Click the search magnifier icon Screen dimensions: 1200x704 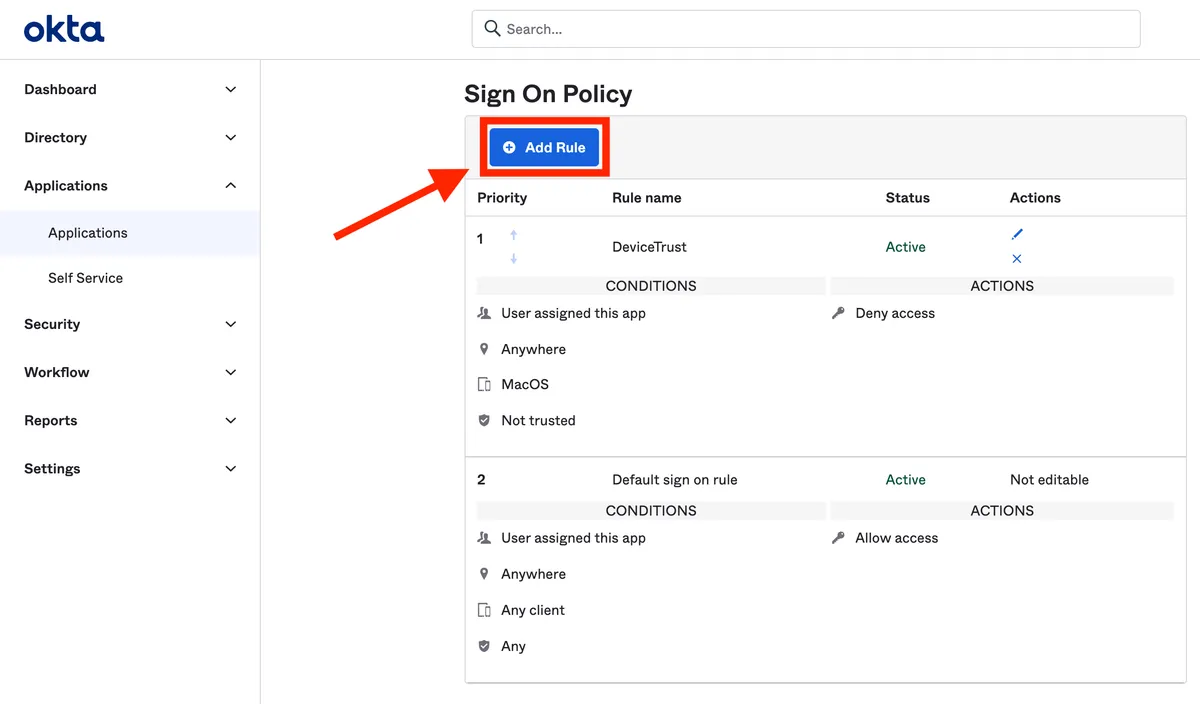[492, 29]
